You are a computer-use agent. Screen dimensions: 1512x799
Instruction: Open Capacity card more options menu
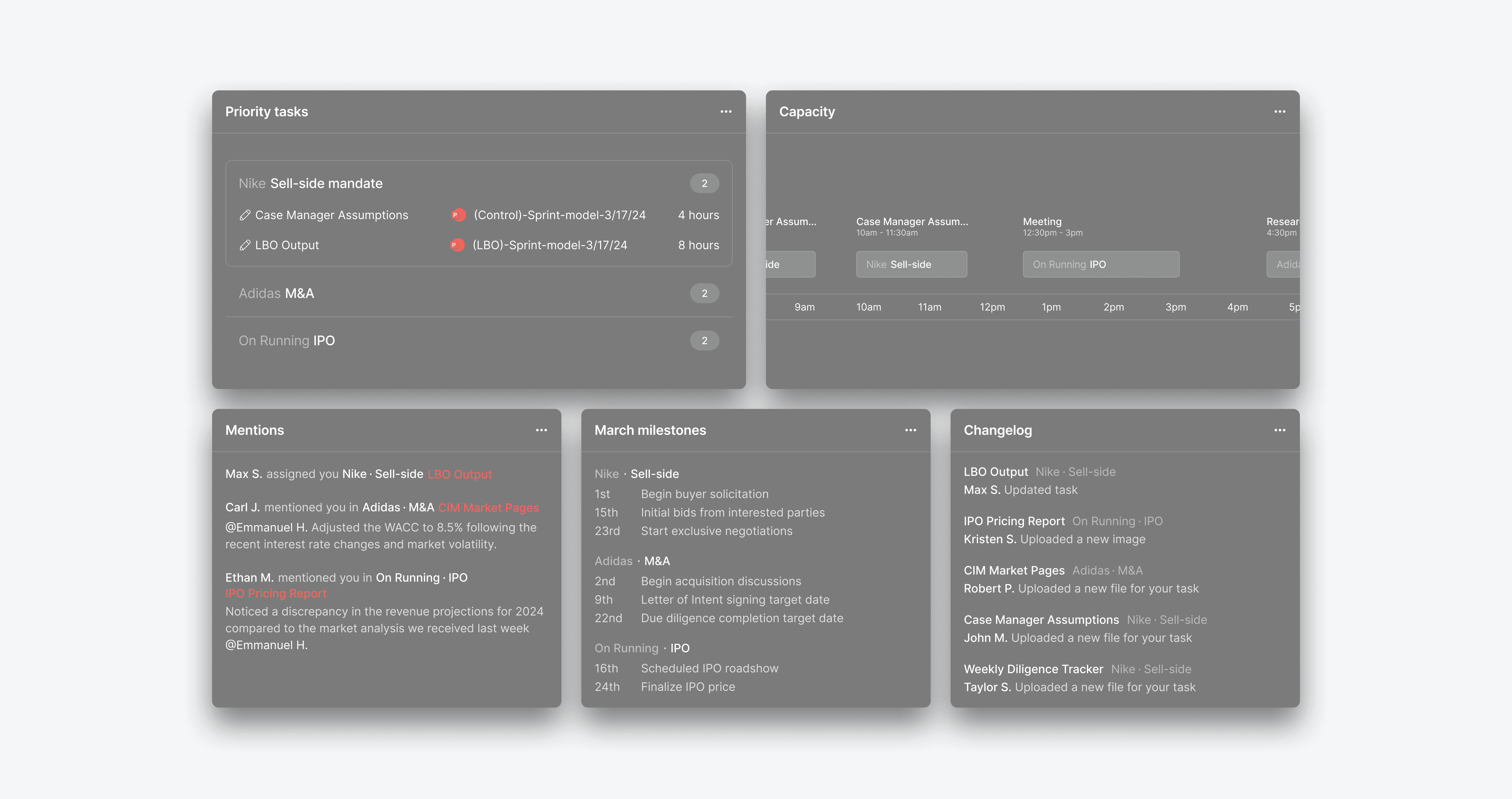(1280, 112)
